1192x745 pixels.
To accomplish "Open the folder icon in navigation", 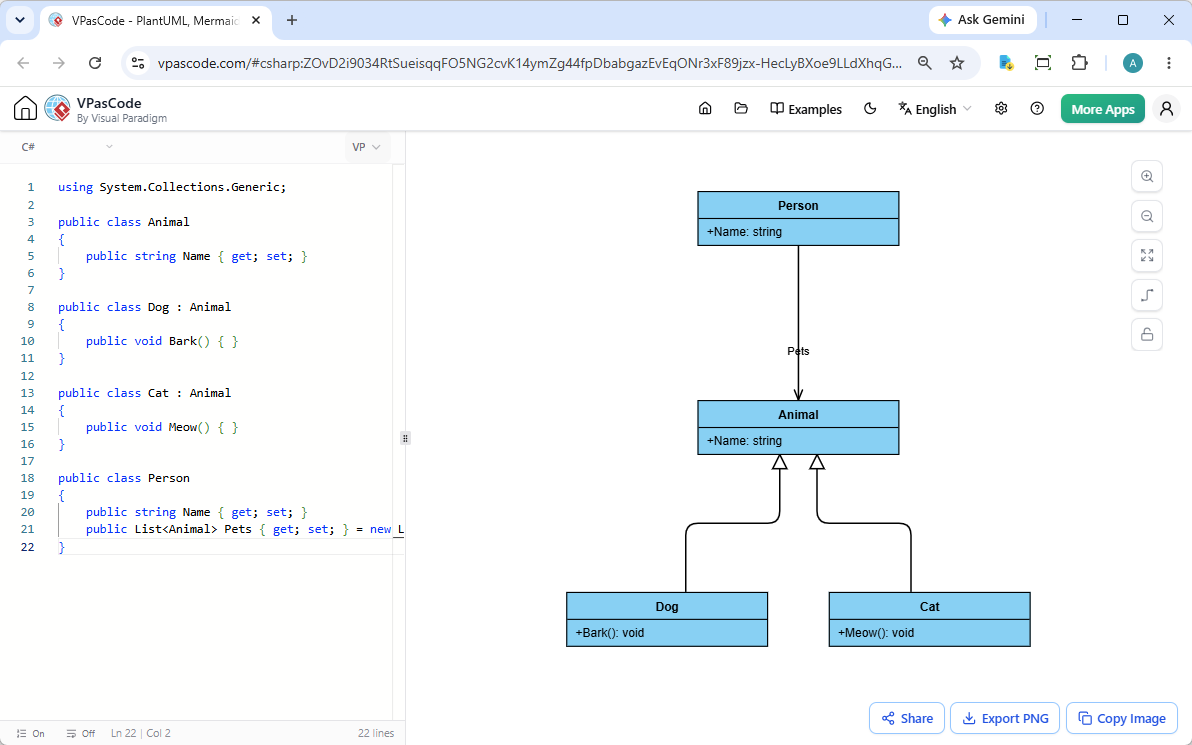I will (x=741, y=109).
